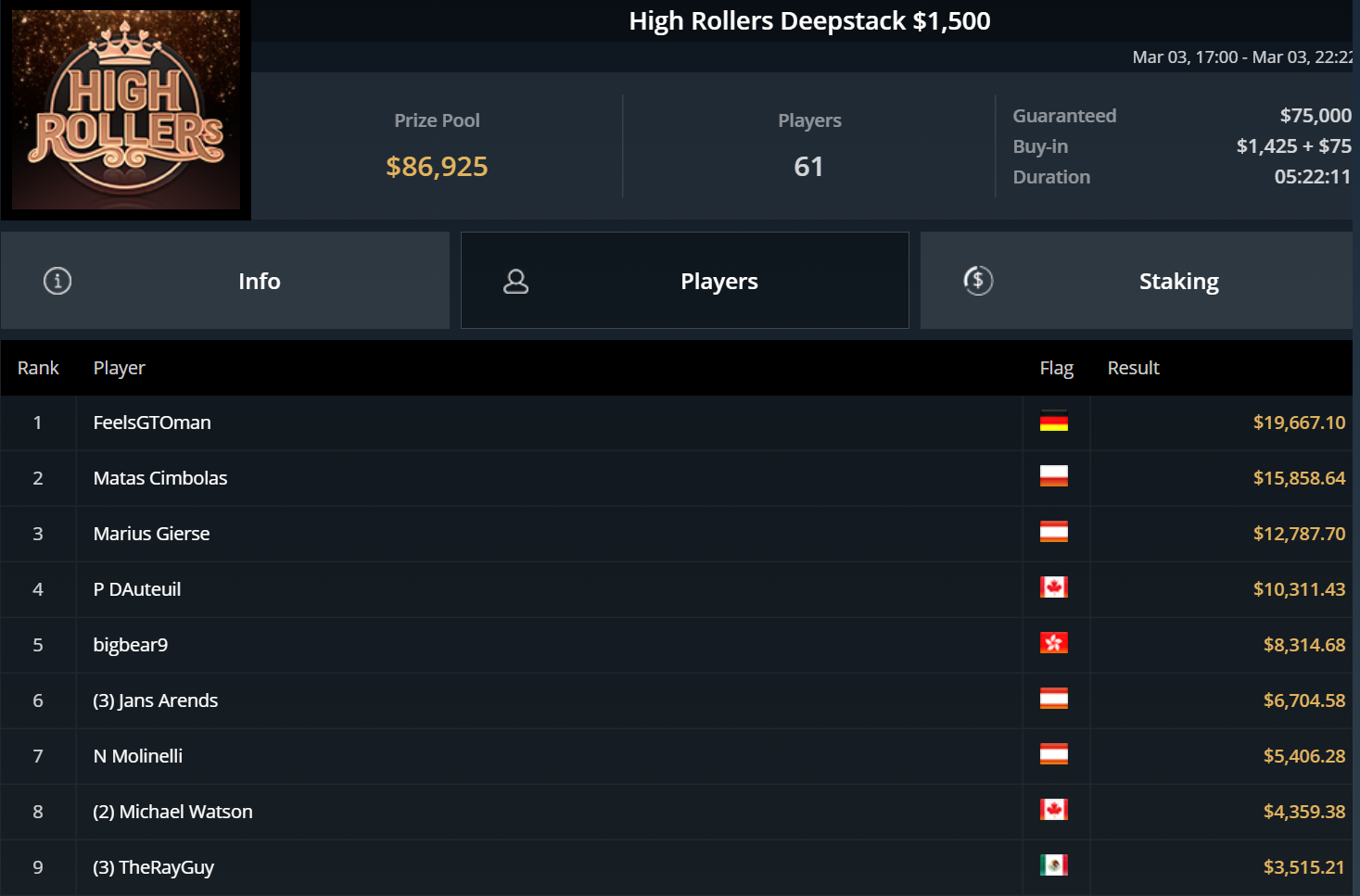Open the Info tab
The width and height of the screenshot is (1360, 896).
tap(259, 281)
